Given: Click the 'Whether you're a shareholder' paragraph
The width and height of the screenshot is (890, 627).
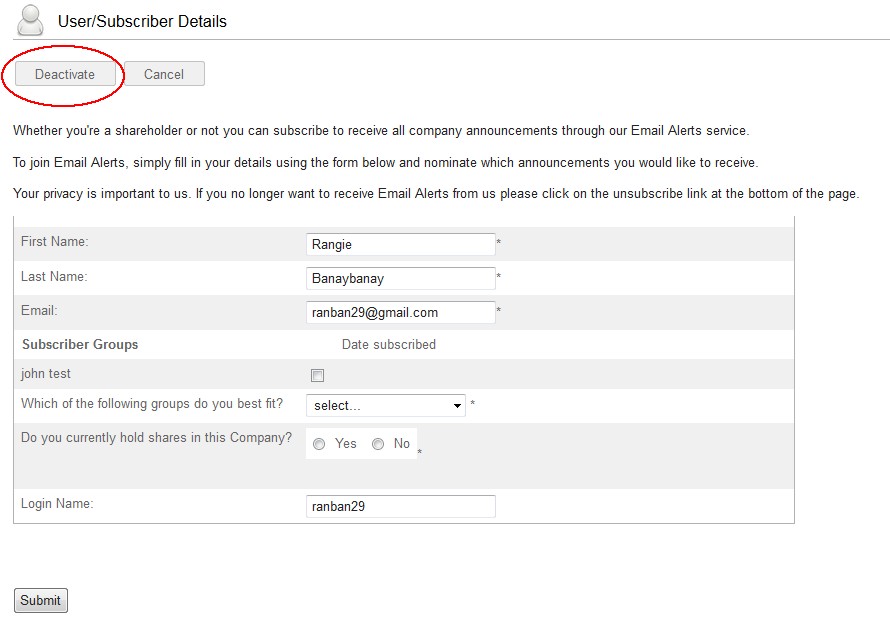Looking at the screenshot, I should click(381, 131).
